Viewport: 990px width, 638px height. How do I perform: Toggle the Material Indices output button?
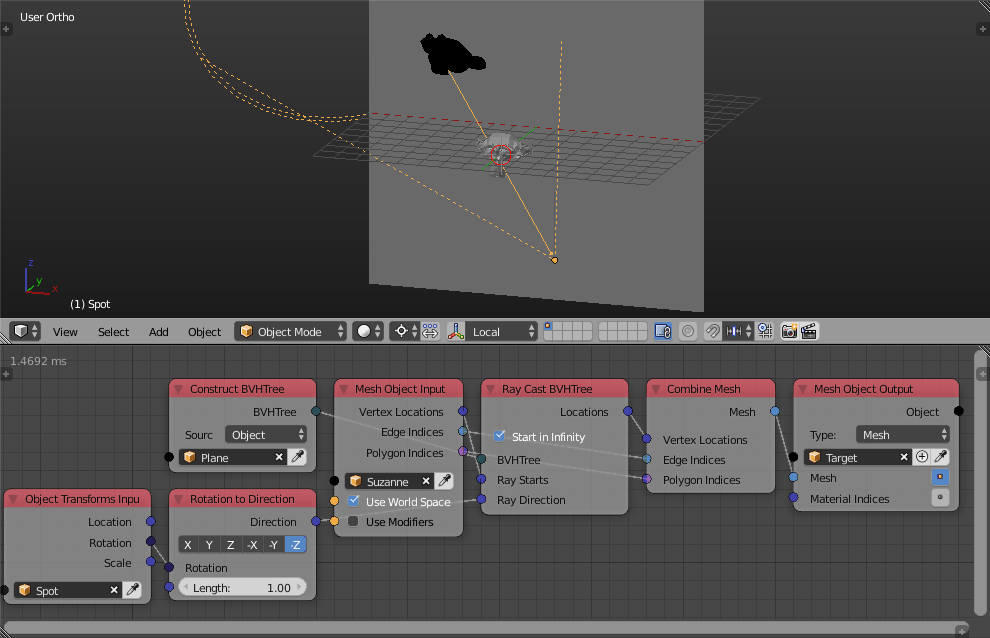[940, 498]
